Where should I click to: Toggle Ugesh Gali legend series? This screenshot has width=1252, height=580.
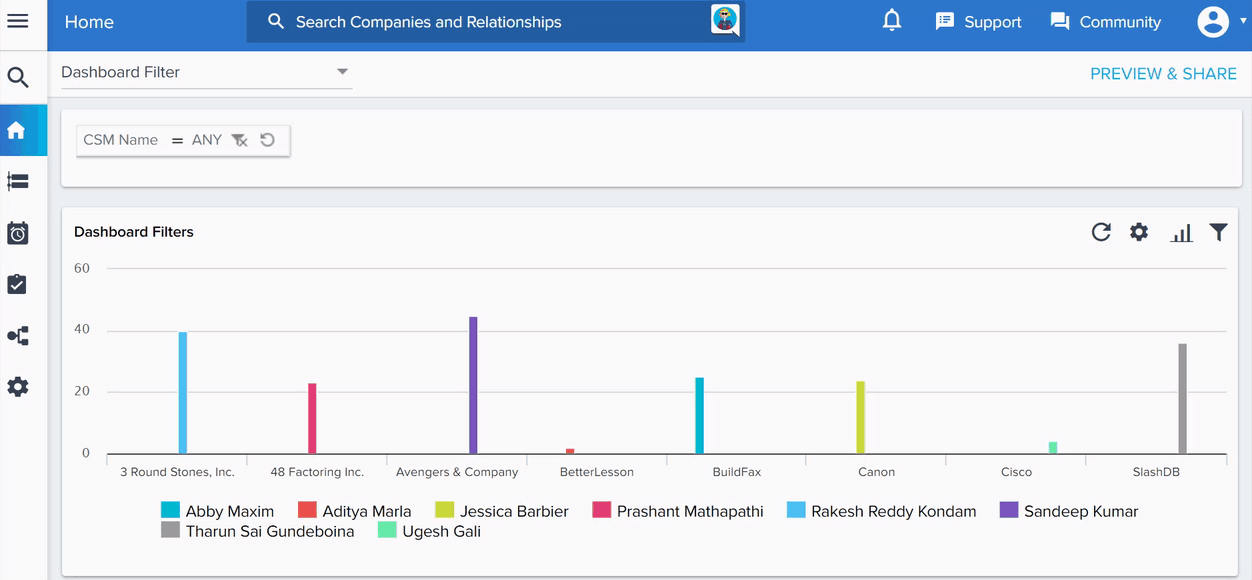pos(430,531)
